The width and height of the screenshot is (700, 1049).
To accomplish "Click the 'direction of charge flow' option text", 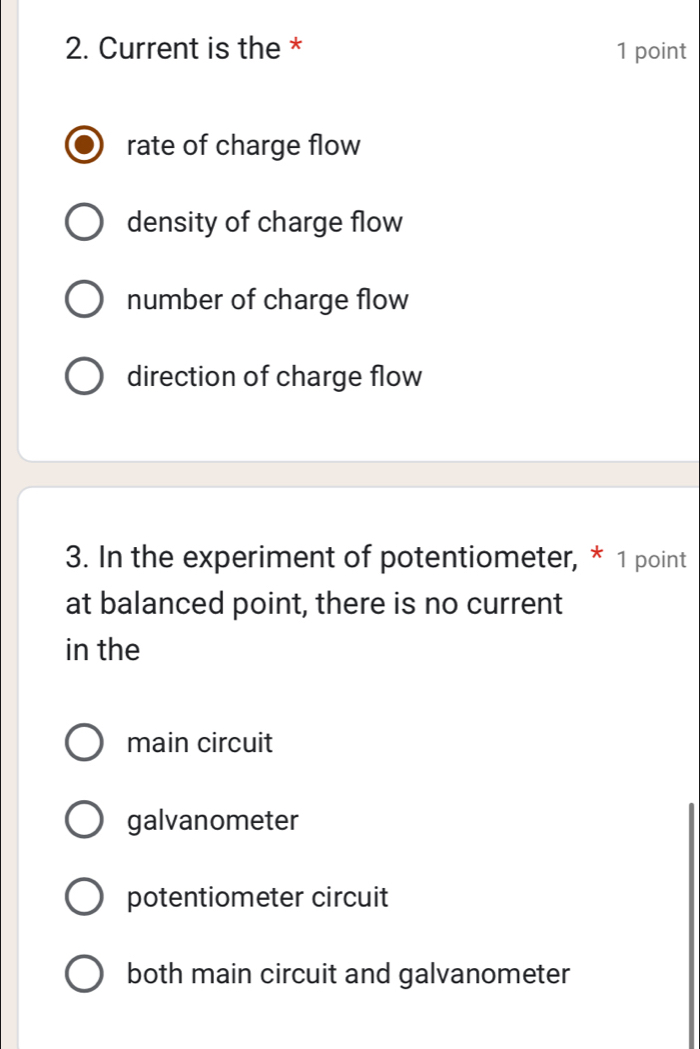I will point(275,378).
